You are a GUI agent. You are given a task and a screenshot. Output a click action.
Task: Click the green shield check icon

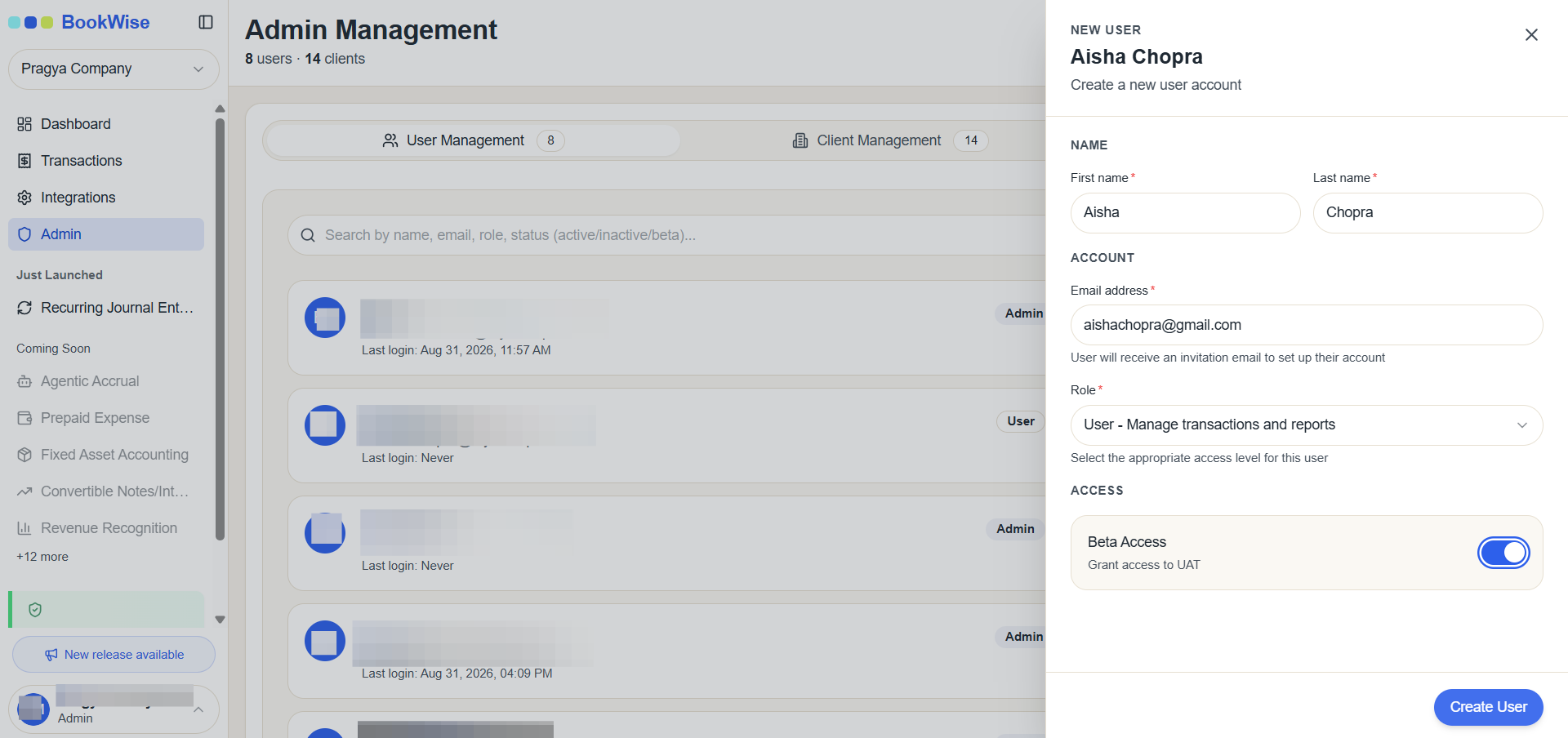pos(35,610)
